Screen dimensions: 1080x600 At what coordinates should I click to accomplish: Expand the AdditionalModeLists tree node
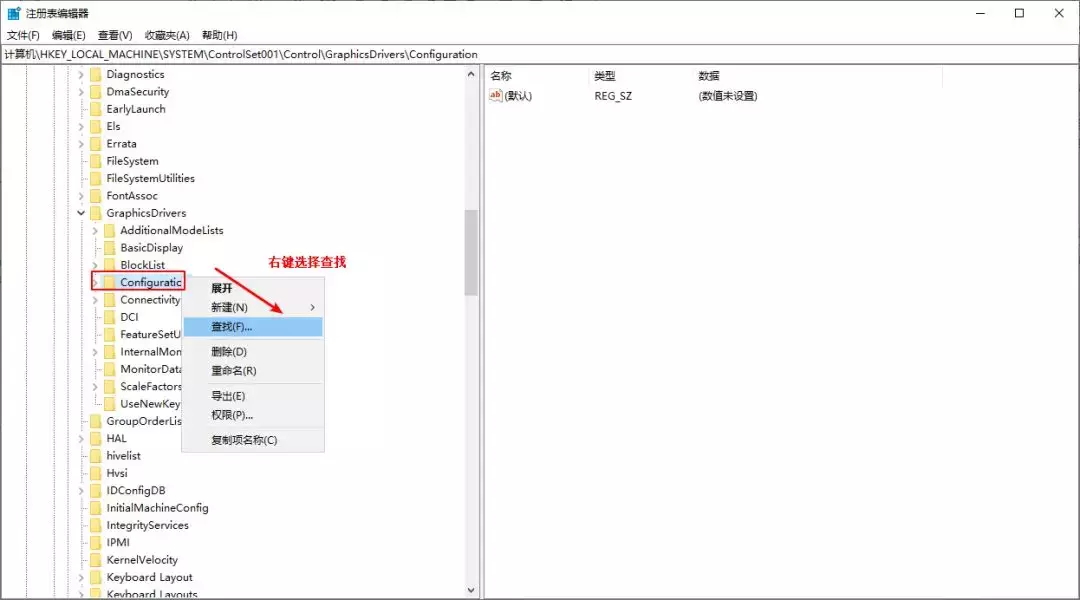click(x=95, y=230)
